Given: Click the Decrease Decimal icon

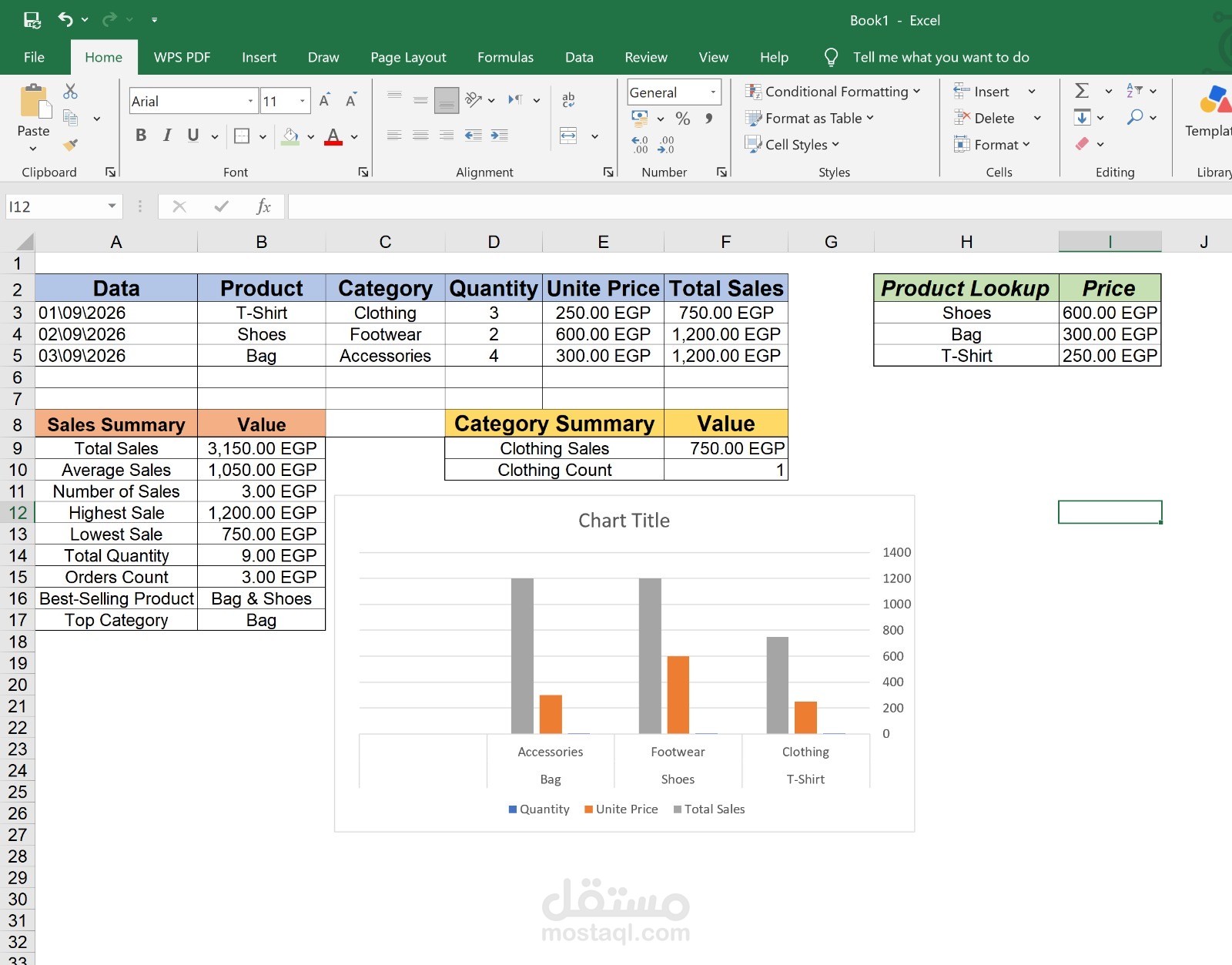Looking at the screenshot, I should (666, 144).
